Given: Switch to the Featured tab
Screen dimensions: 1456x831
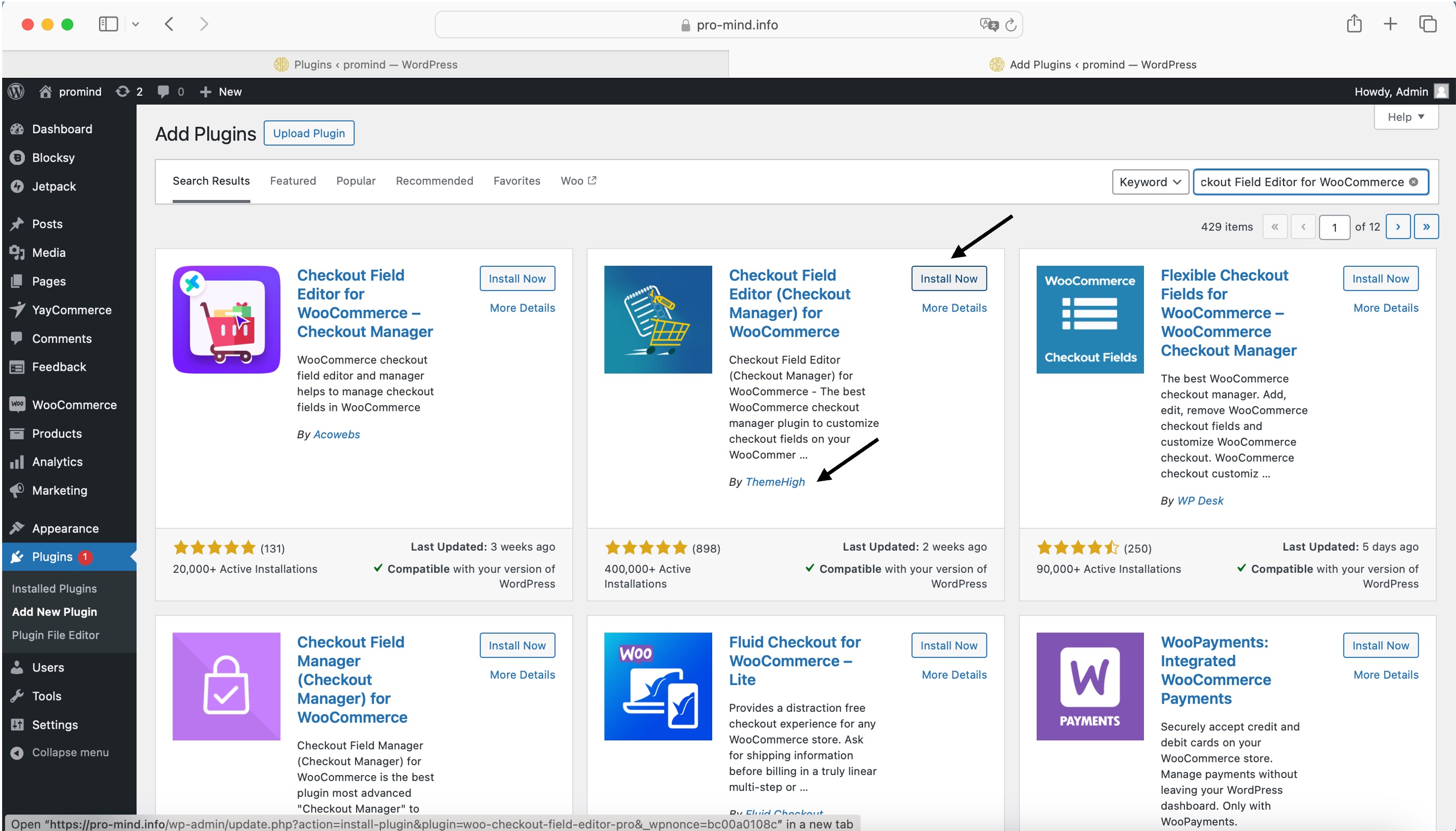Looking at the screenshot, I should pos(293,181).
